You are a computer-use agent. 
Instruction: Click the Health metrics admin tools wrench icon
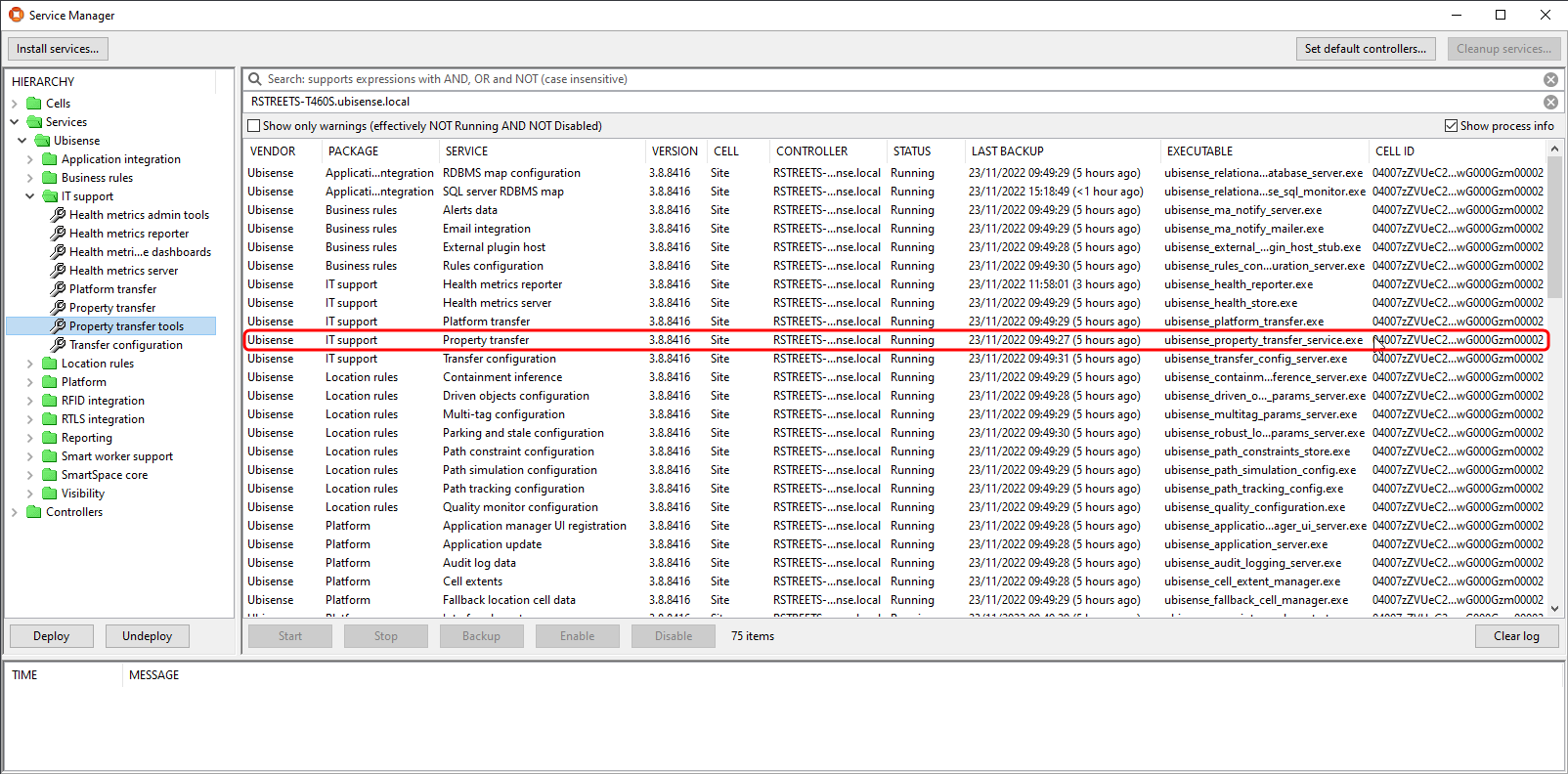click(59, 215)
